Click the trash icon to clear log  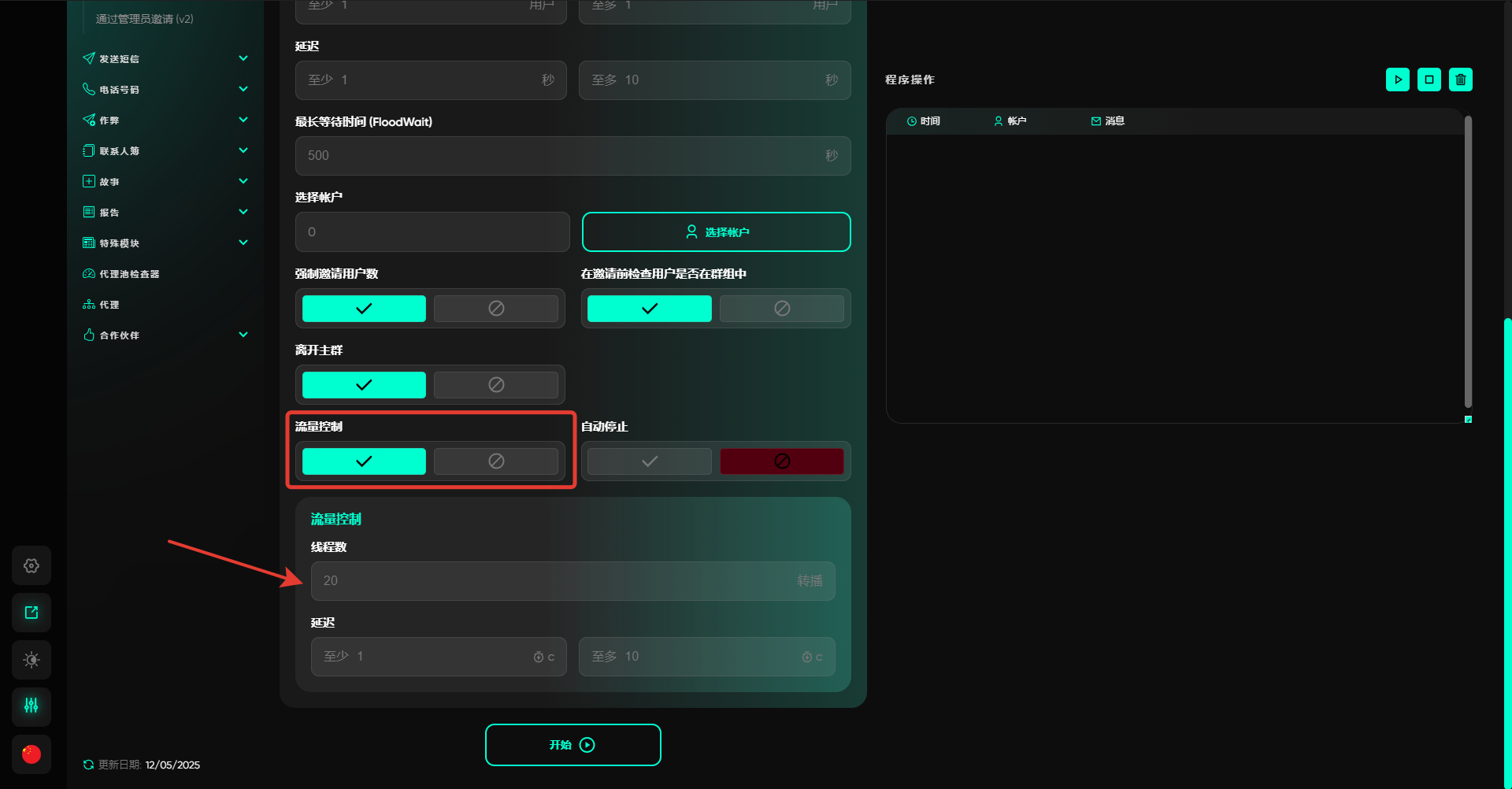[1460, 80]
